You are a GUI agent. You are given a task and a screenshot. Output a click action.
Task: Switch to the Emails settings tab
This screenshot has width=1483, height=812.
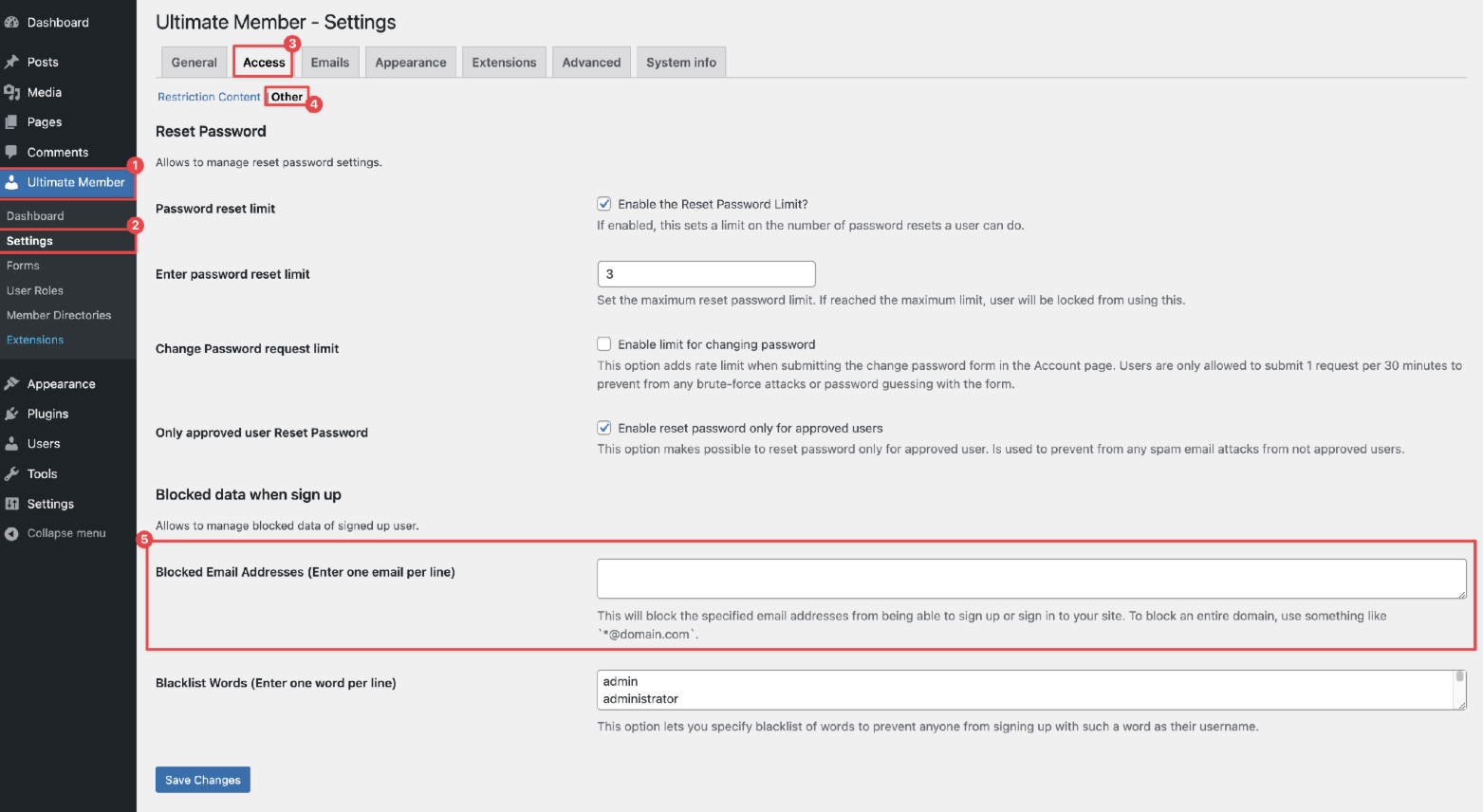(329, 63)
